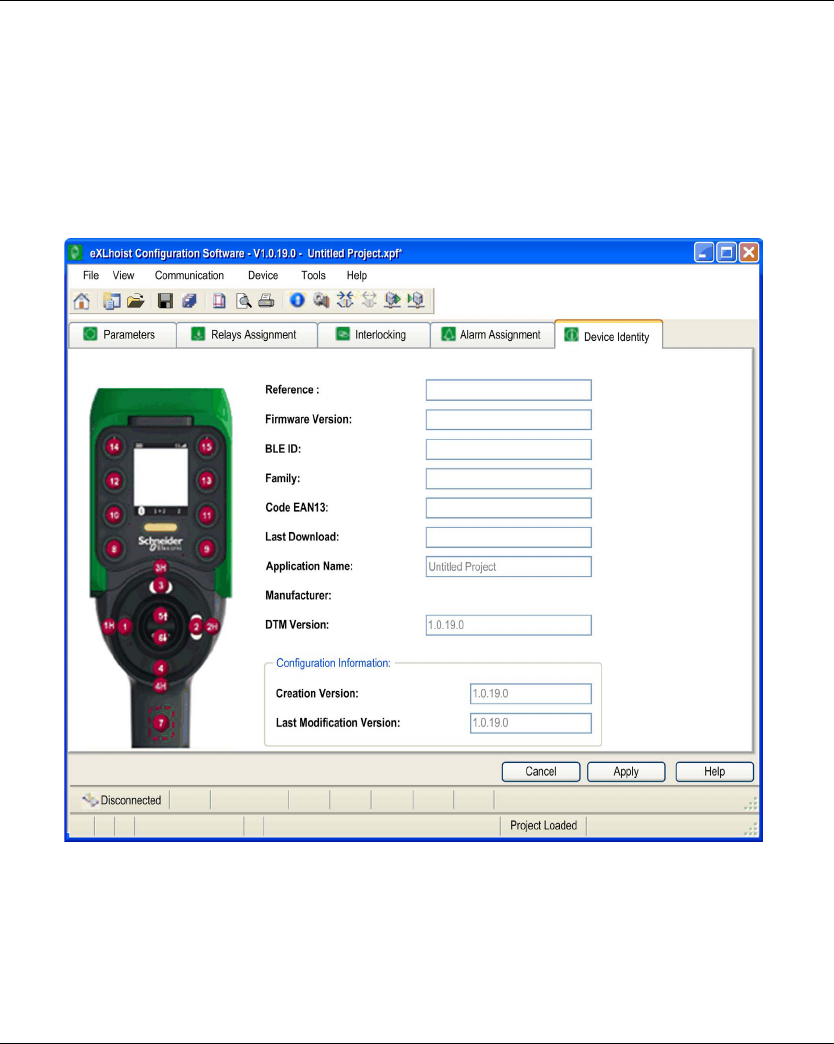This screenshot has height=1044, width=834.
Task: Click the Firmware Version field
Action: [x=509, y=419]
